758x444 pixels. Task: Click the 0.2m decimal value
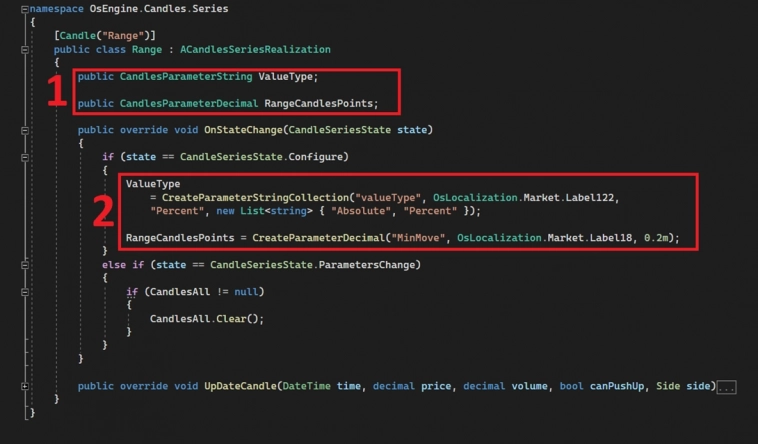656,238
